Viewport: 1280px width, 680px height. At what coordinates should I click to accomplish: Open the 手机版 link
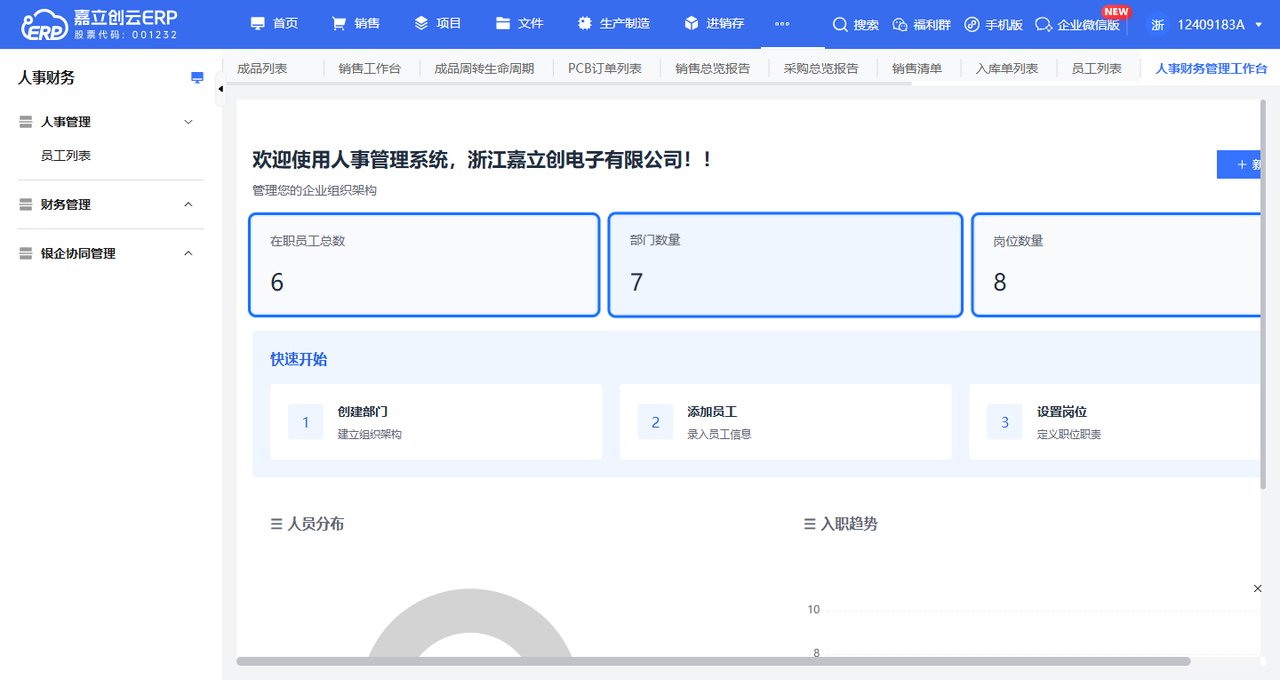click(x=993, y=24)
